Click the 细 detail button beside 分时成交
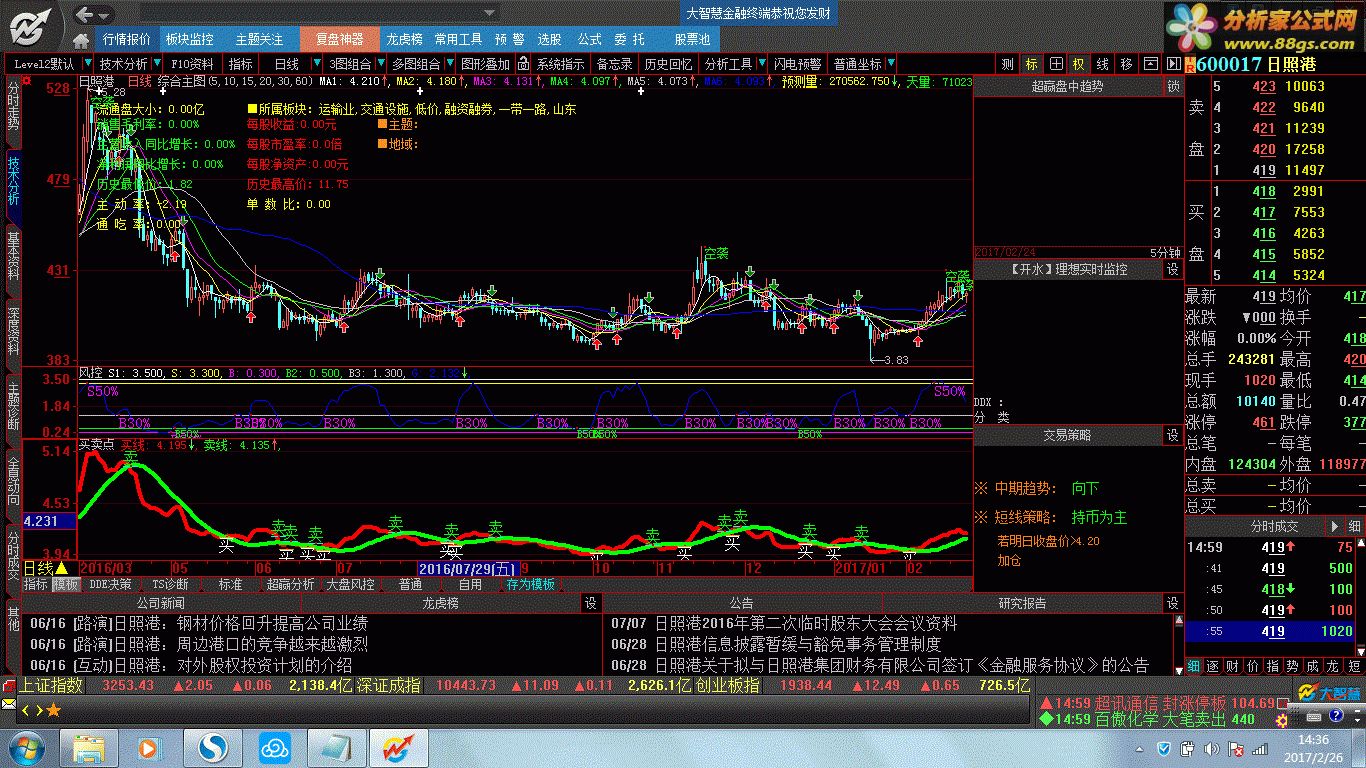Viewport: 1366px width, 768px height. (1354, 526)
